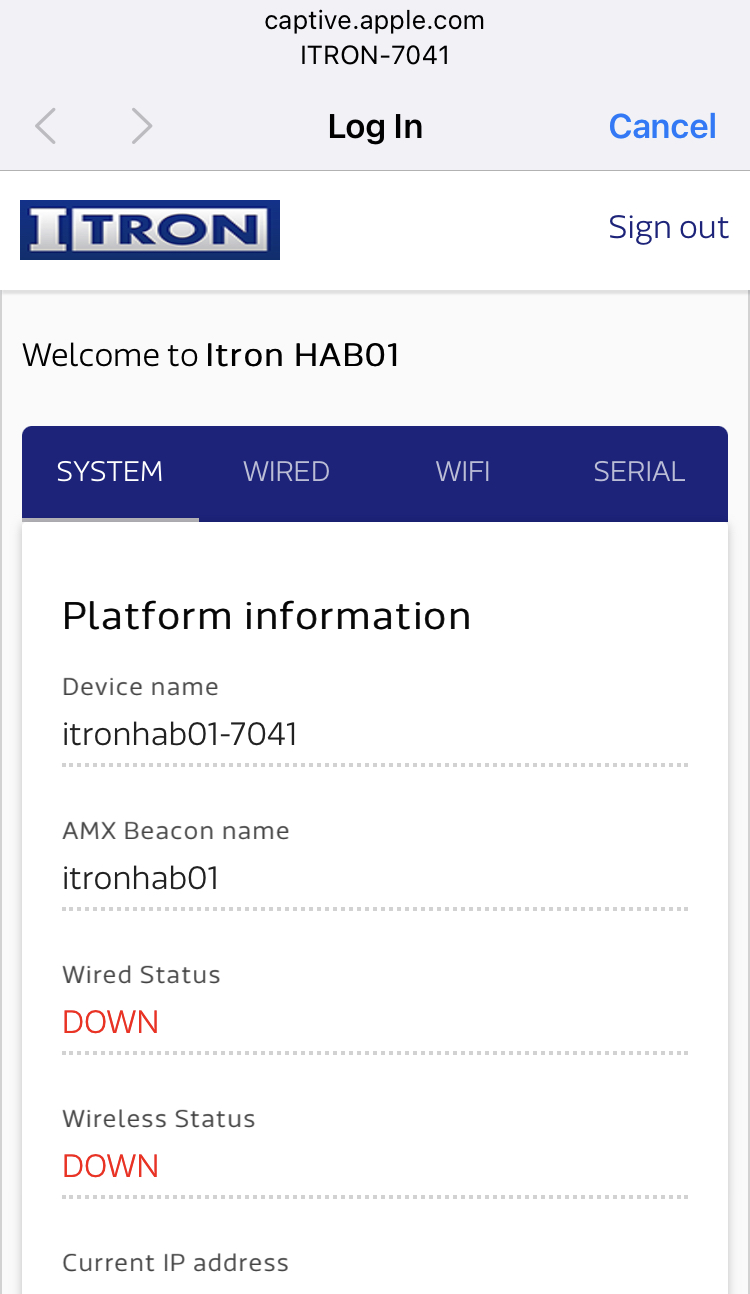Tap the captive.apple.com address text
The width and height of the screenshot is (750, 1294).
tap(375, 21)
